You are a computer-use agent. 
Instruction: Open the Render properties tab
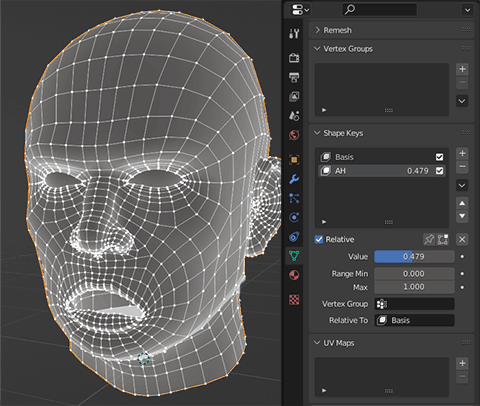(x=294, y=58)
